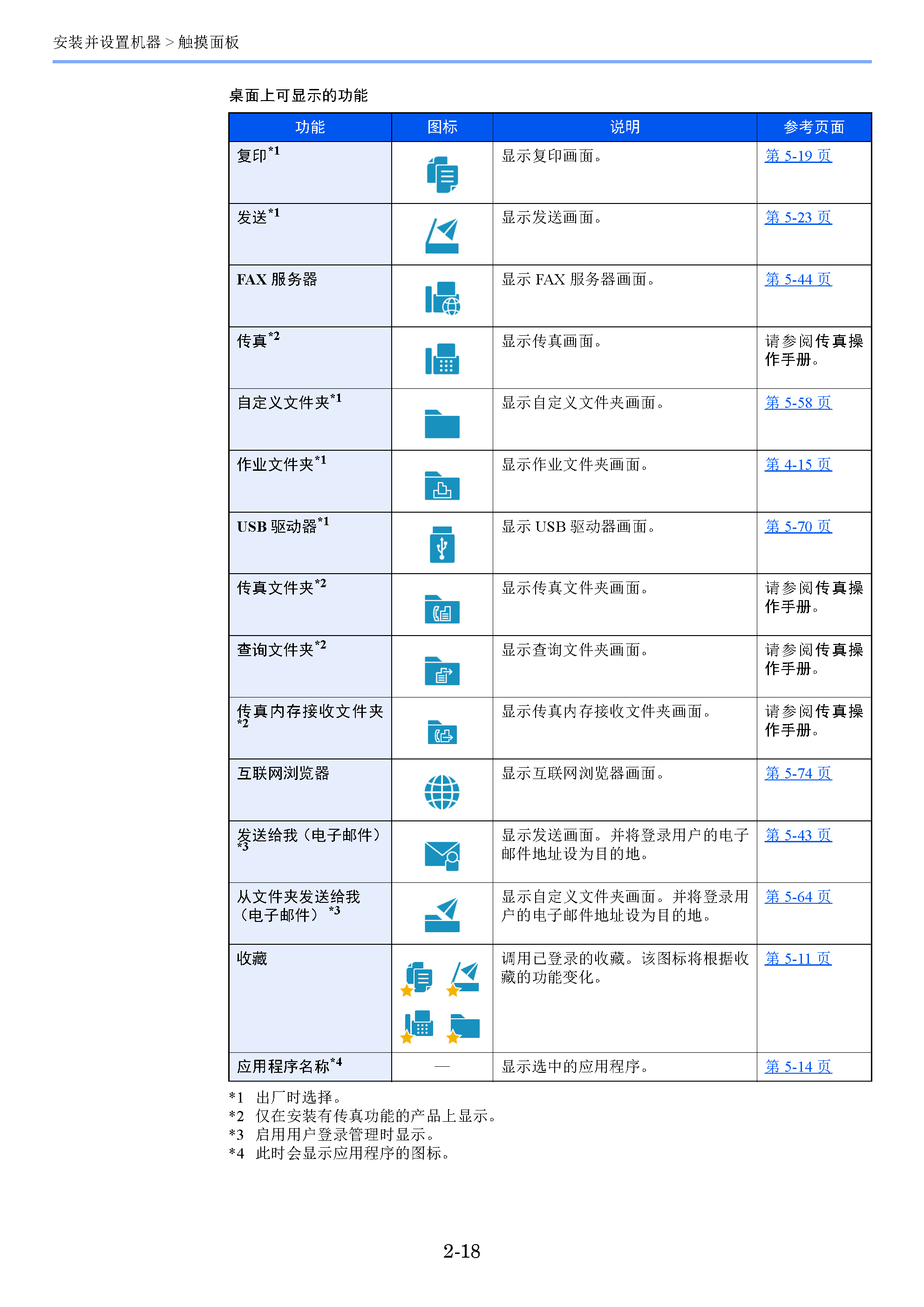Open the 第 5-44 页 link

(x=798, y=279)
